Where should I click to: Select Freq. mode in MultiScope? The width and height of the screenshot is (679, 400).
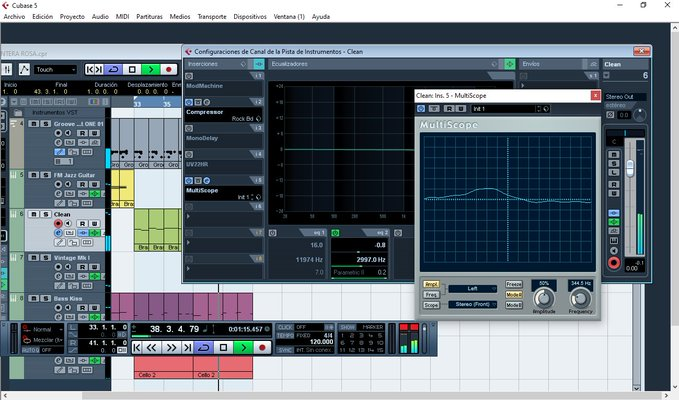[431, 295]
